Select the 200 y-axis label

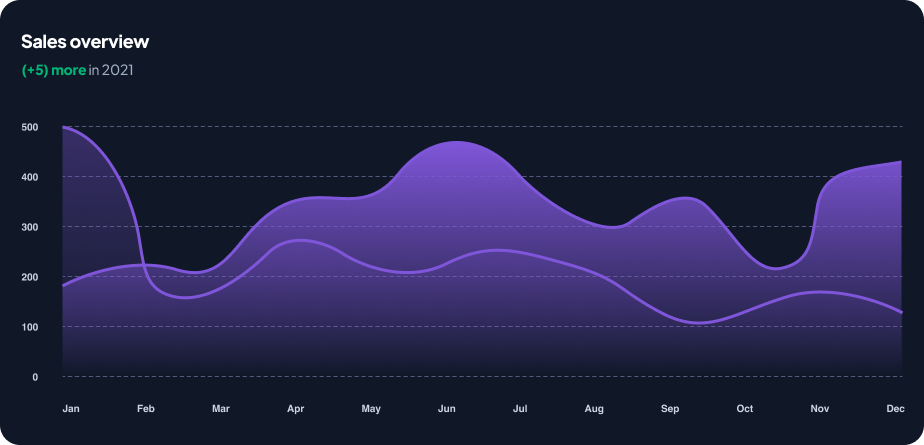pos(29,277)
